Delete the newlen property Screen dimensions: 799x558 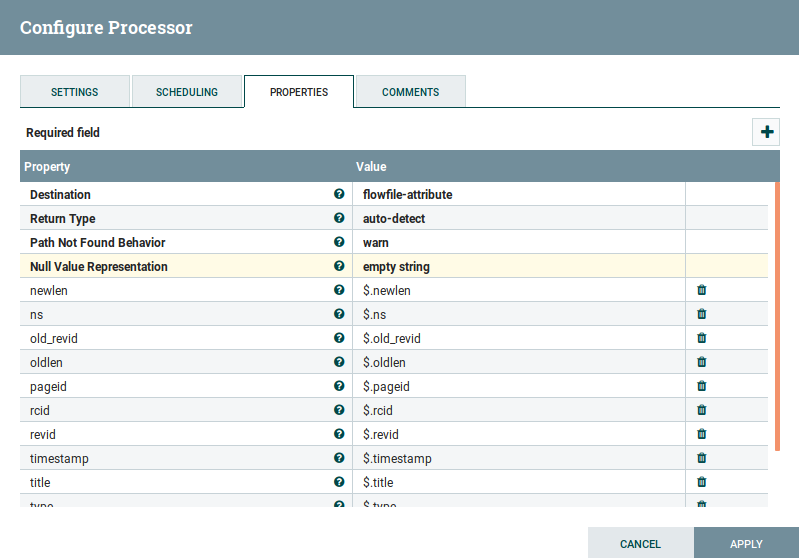pos(702,290)
